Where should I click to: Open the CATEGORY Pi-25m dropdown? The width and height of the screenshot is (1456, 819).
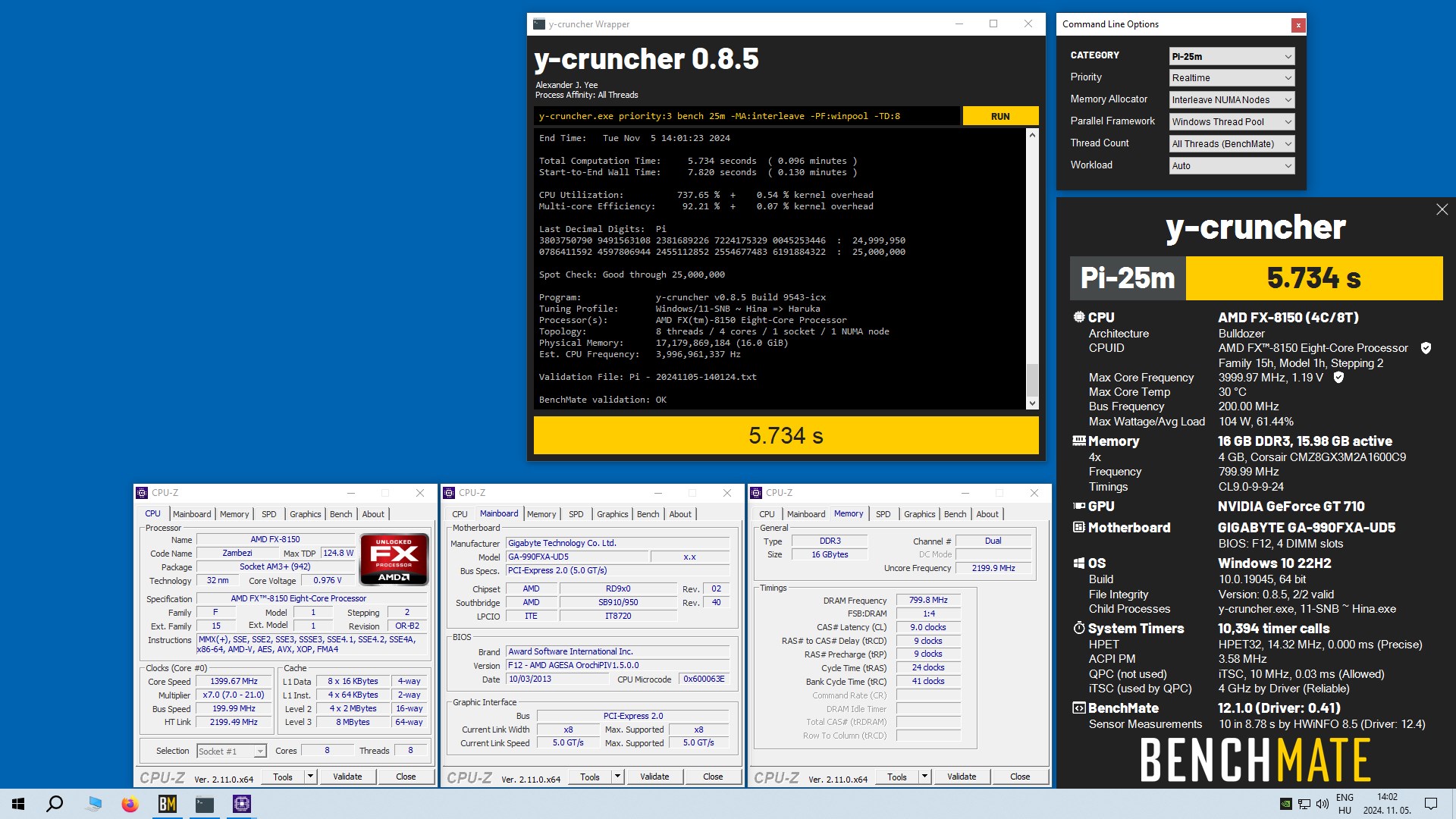click(x=1232, y=56)
